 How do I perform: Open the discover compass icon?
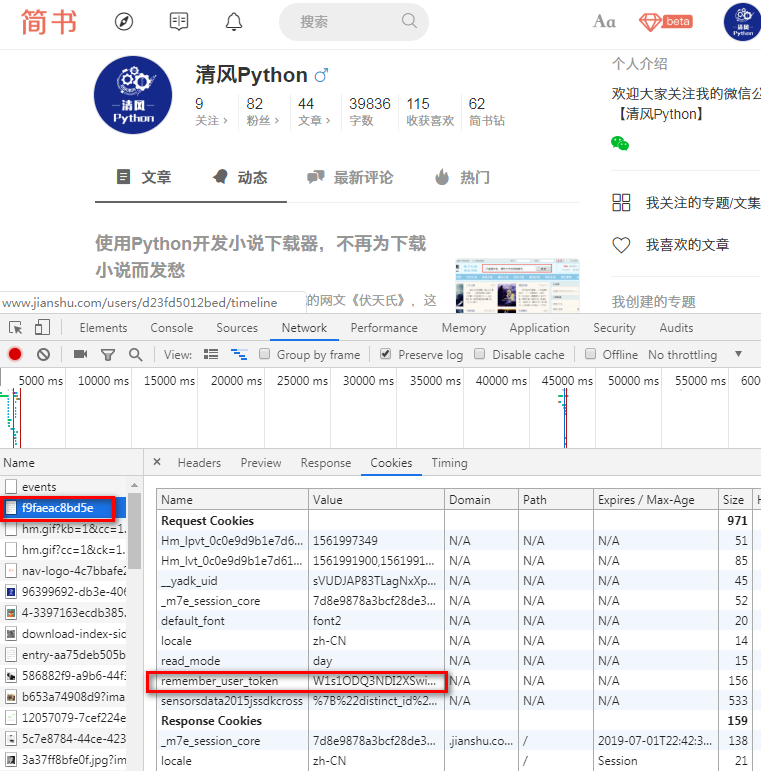[124, 22]
